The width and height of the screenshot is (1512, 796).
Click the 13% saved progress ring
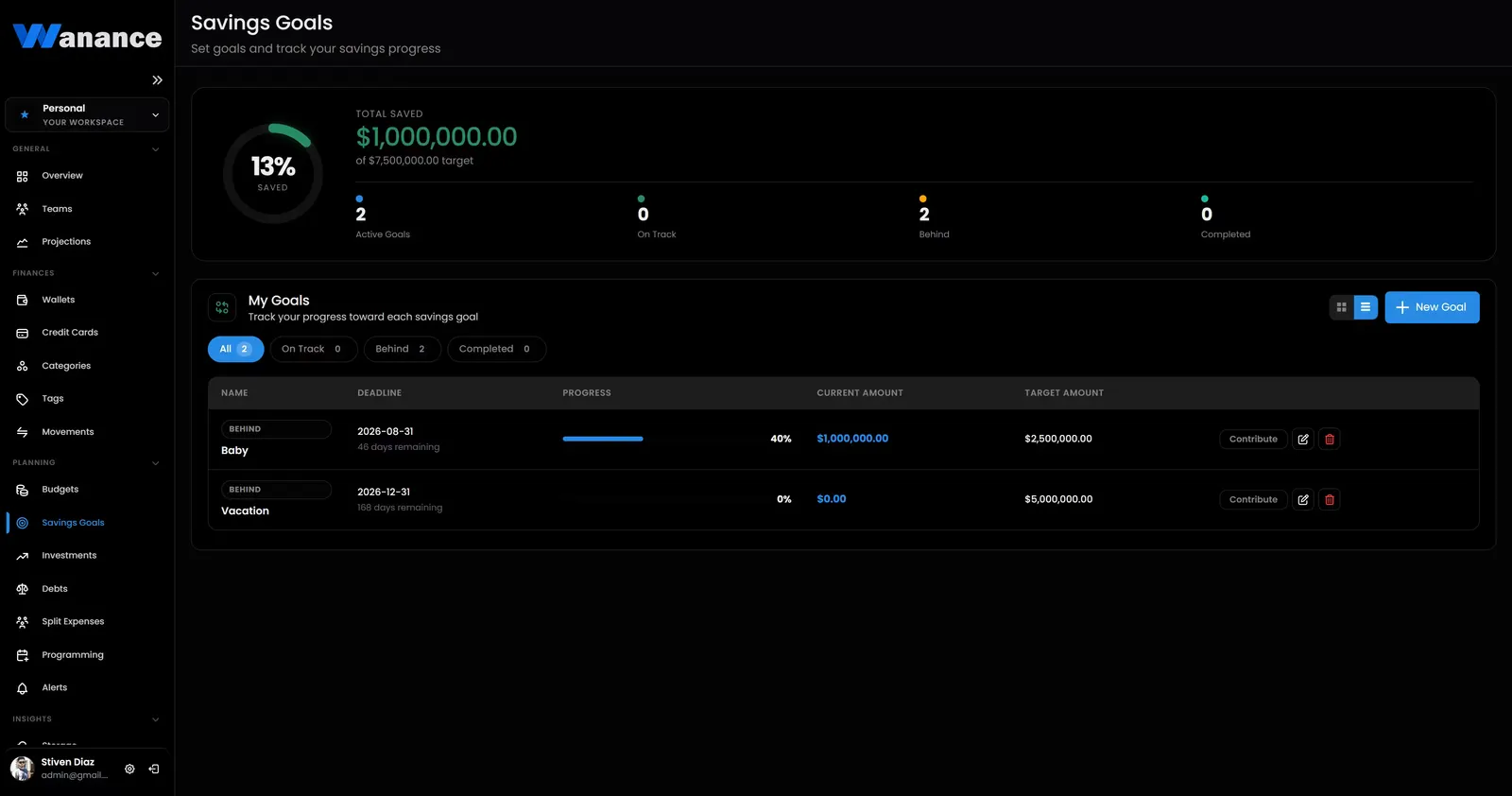273,174
